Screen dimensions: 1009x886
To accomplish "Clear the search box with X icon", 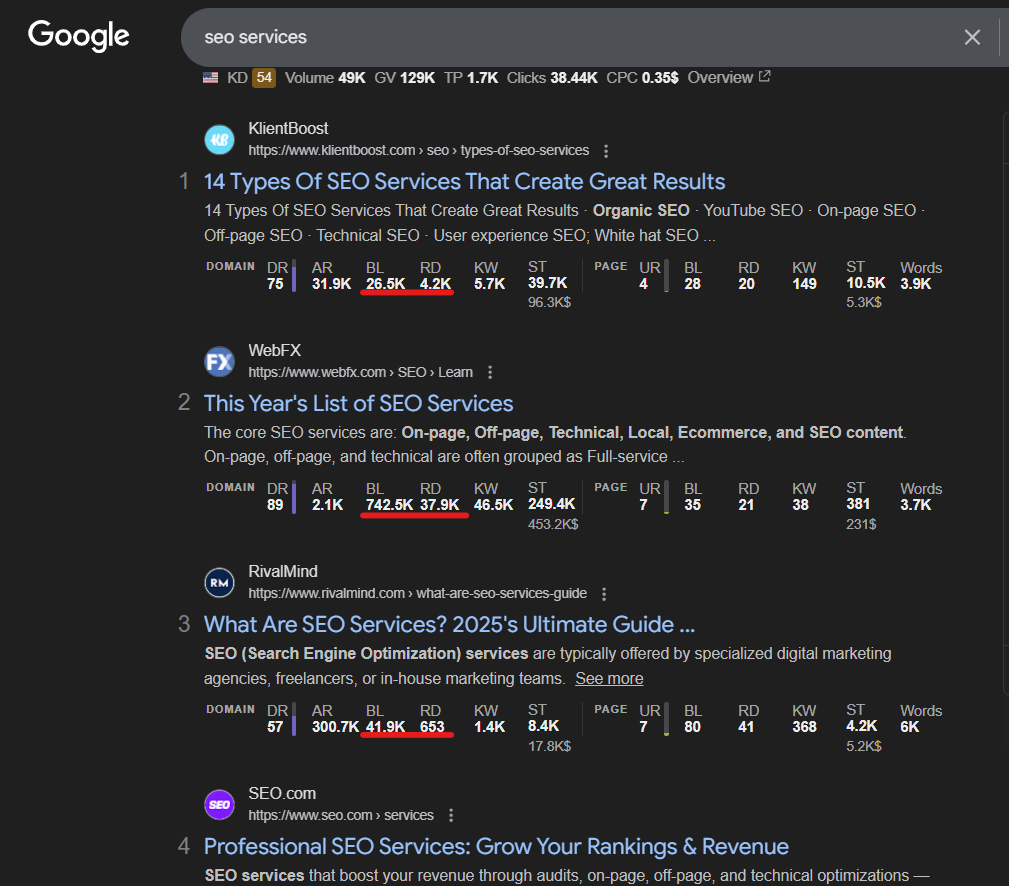I will [972, 37].
